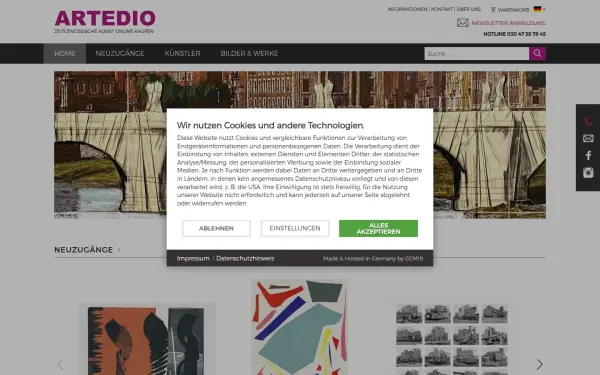Image resolution: width=600 pixels, height=375 pixels.
Task: Open the Datenschutzhinweis link
Action: (245, 258)
